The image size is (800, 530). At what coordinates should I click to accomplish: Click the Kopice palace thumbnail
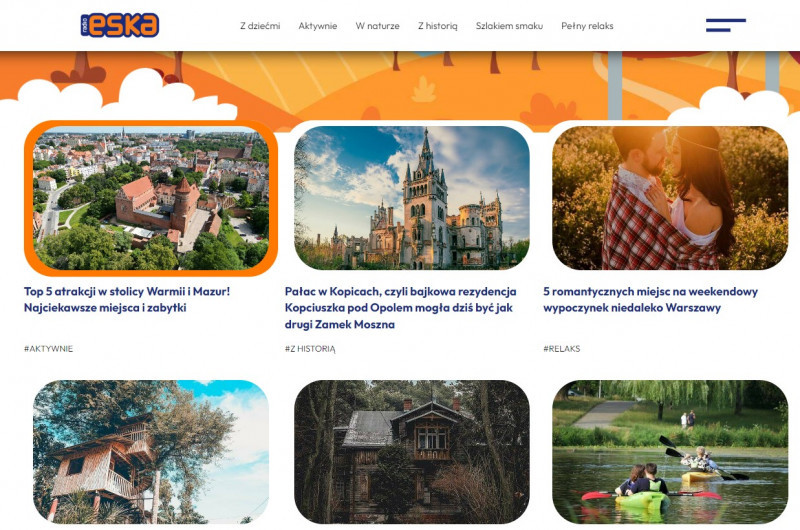pyautogui.click(x=412, y=198)
